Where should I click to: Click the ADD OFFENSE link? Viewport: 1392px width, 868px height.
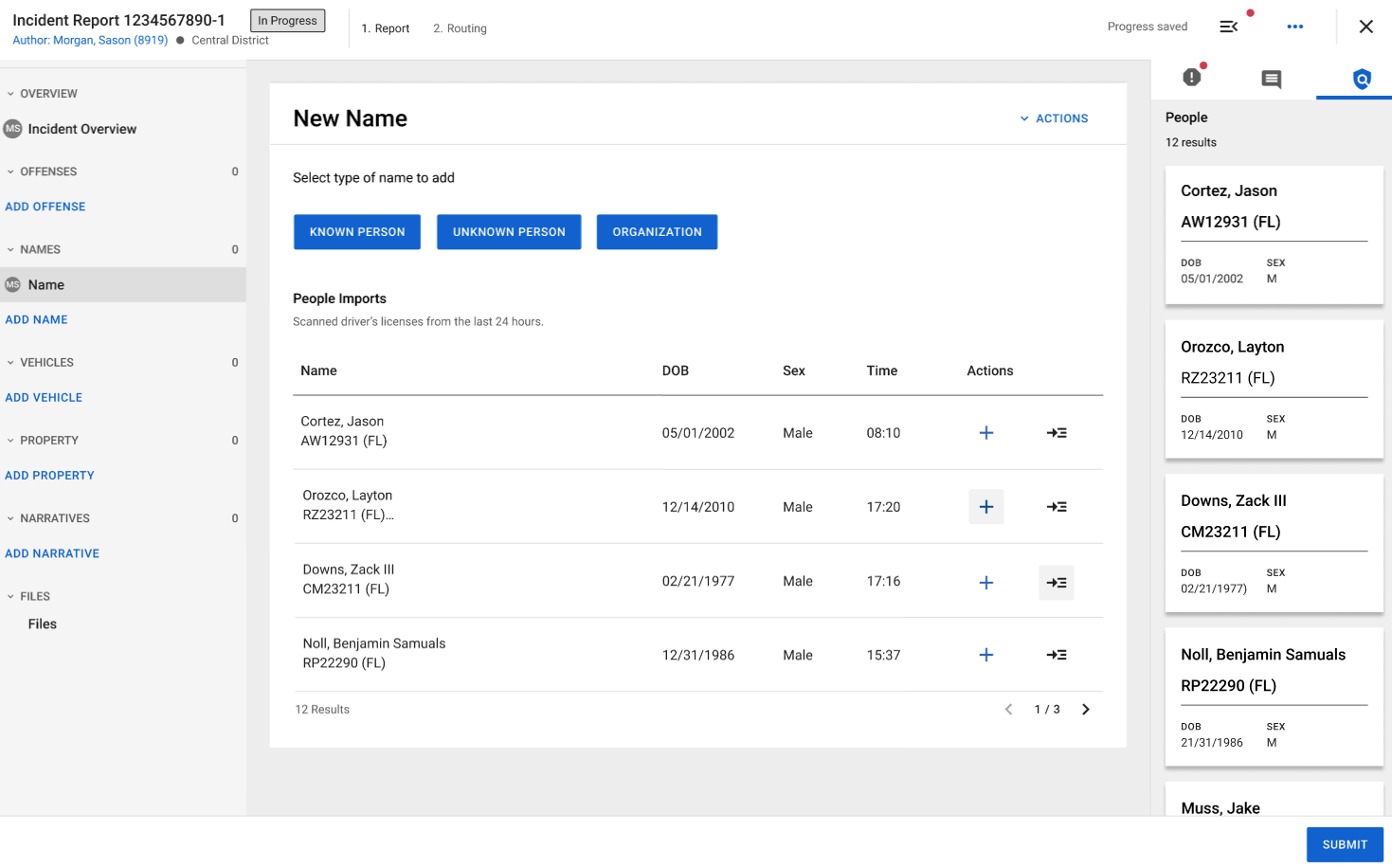[x=45, y=207]
